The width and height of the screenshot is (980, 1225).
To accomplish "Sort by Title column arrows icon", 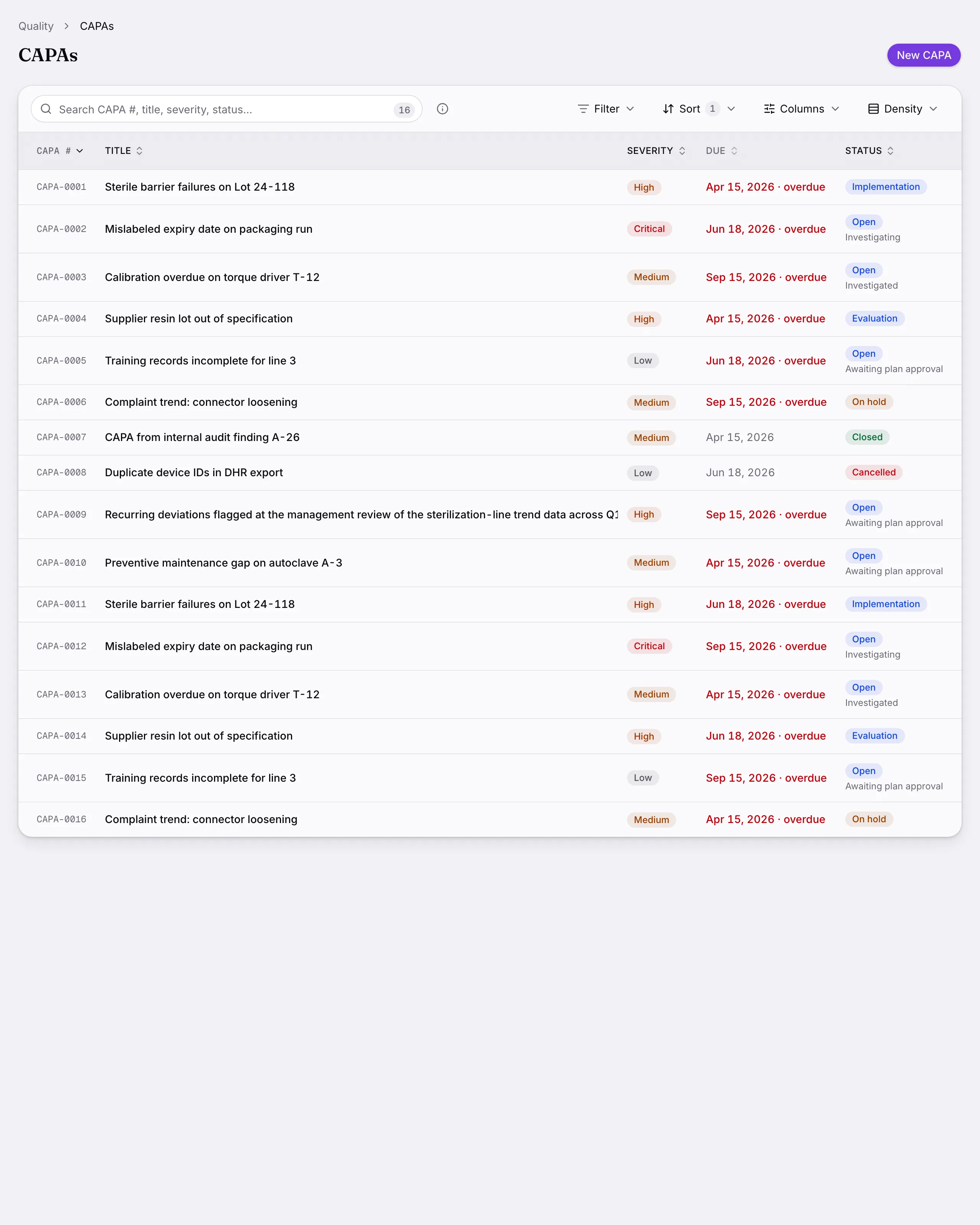I will pyautogui.click(x=139, y=150).
